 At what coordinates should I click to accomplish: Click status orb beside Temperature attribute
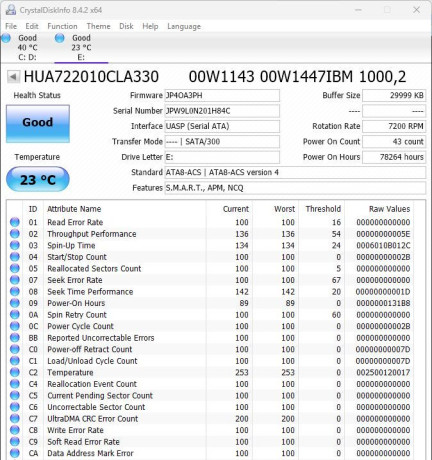(15, 372)
